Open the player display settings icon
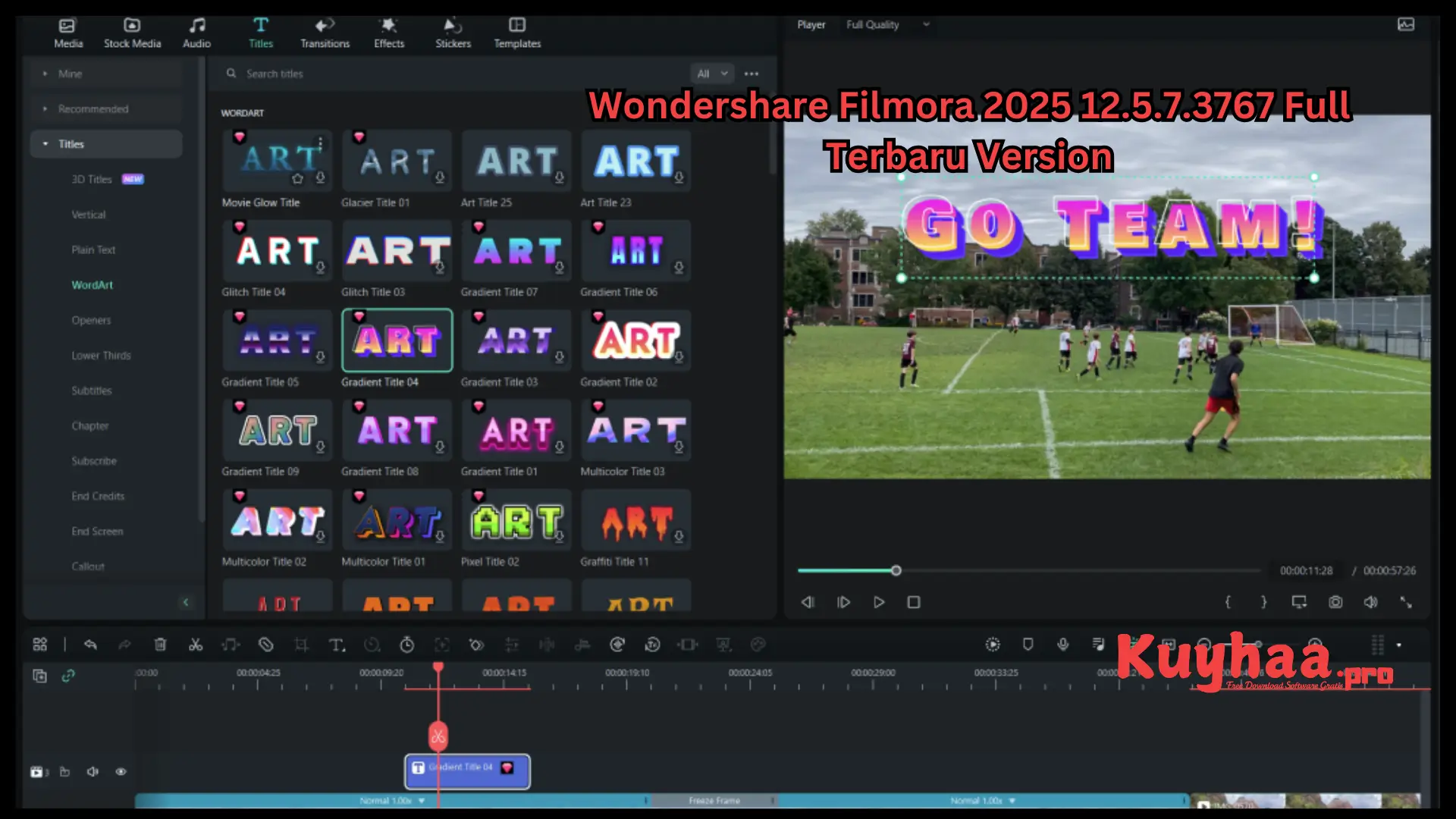Viewport: 1456px width, 819px height. click(x=1299, y=602)
